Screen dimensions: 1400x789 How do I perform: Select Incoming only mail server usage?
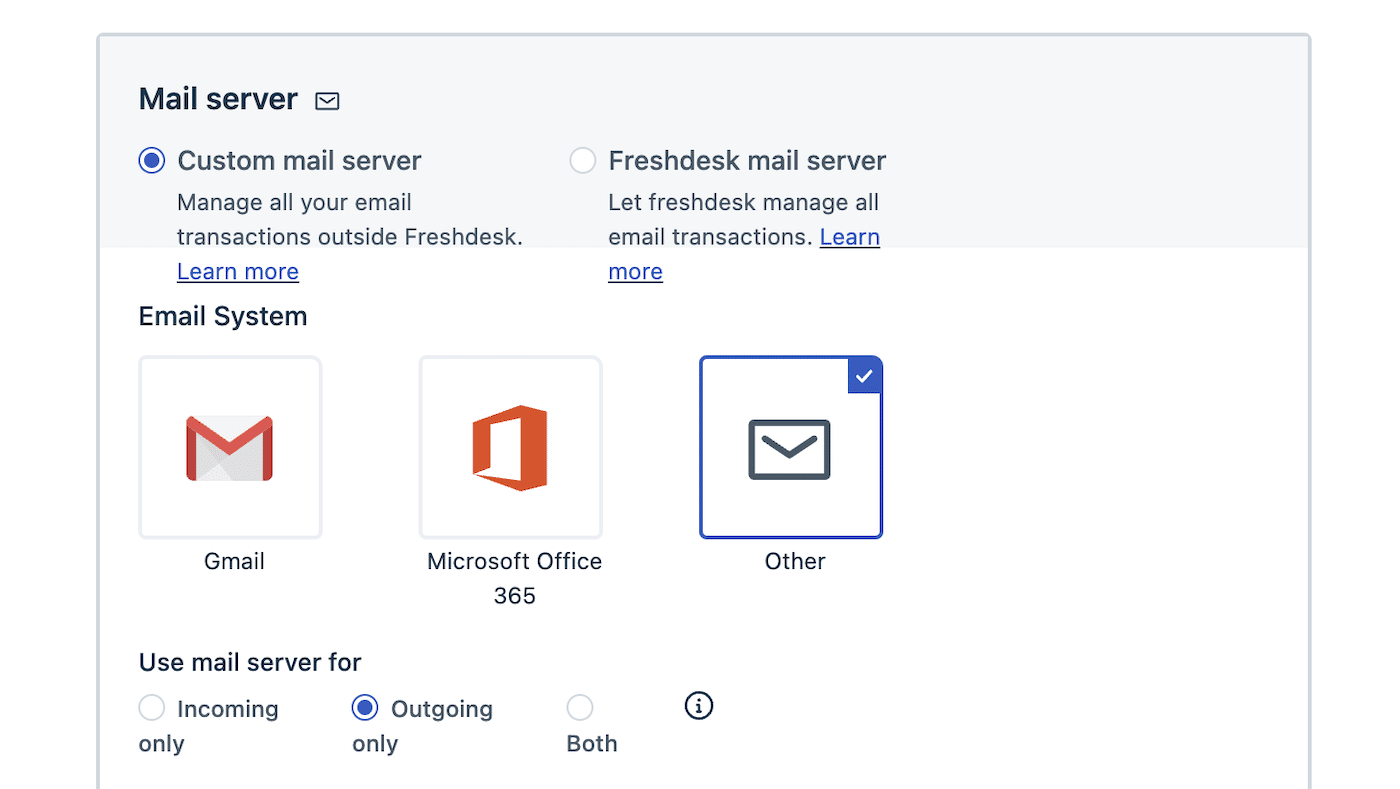coord(151,707)
